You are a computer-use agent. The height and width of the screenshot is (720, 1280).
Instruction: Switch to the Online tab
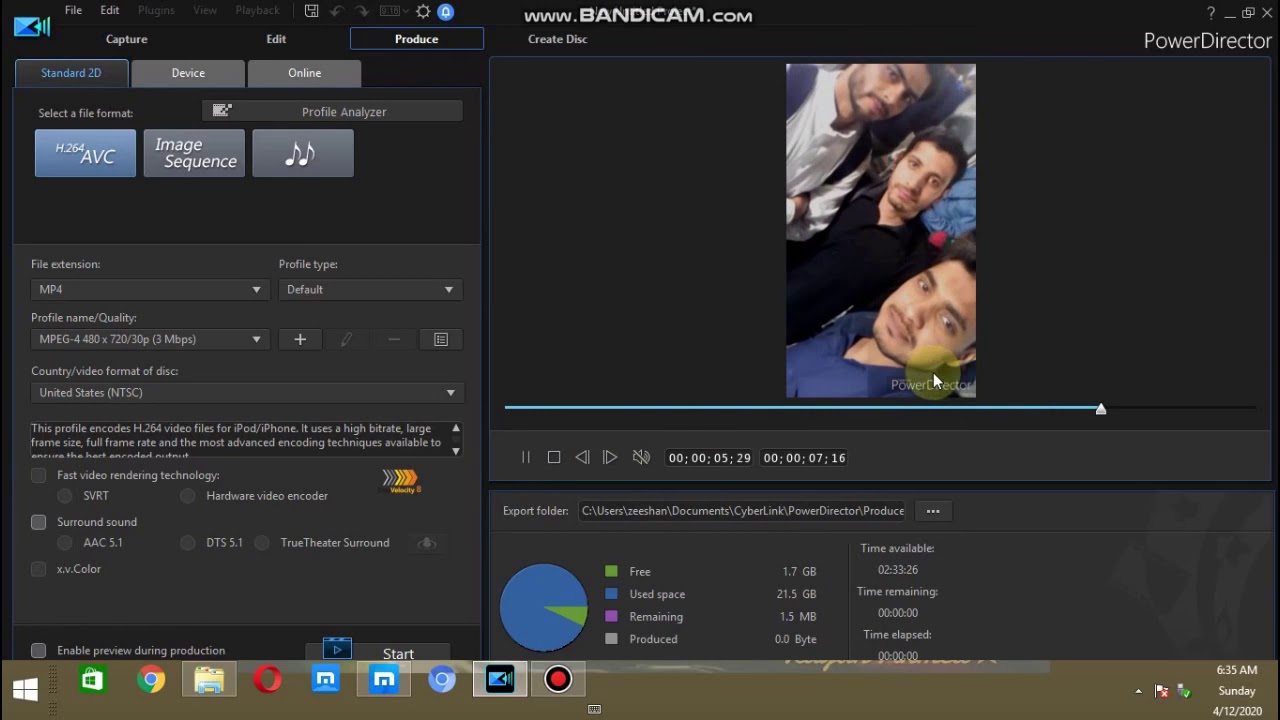pos(305,73)
